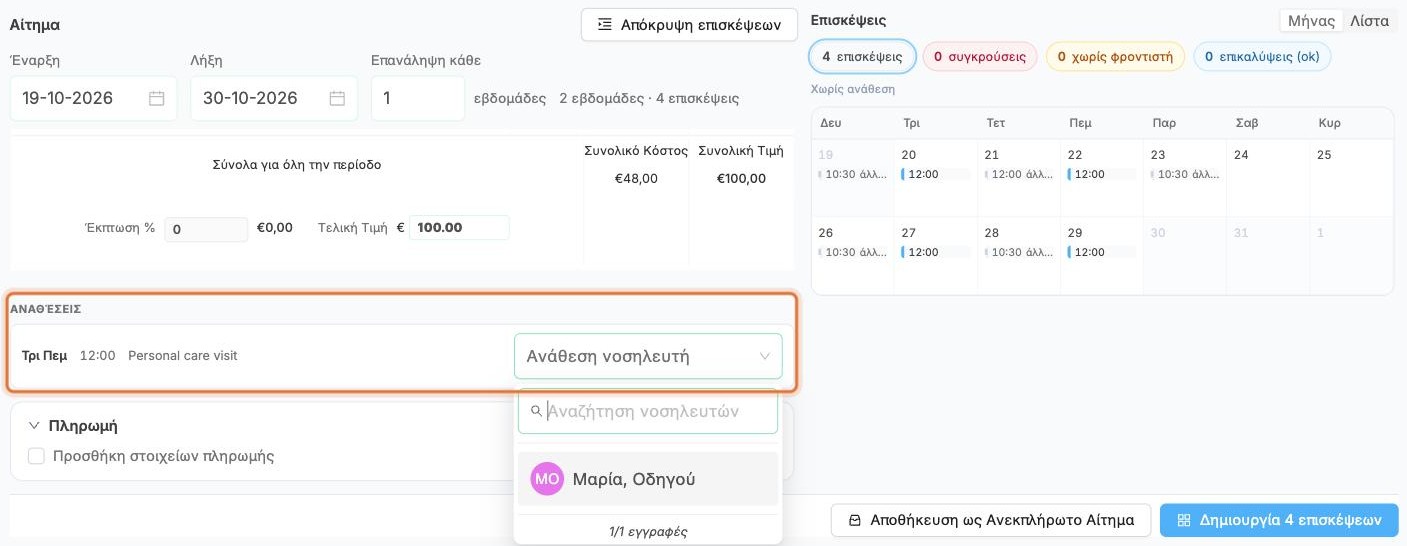Open the 12:00 visit on Tuesday 27
Image resolution: width=1407 pixels, height=546 pixels.
click(935, 252)
